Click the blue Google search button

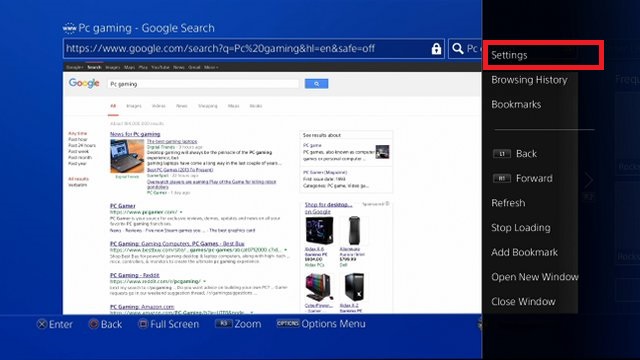click(316, 84)
